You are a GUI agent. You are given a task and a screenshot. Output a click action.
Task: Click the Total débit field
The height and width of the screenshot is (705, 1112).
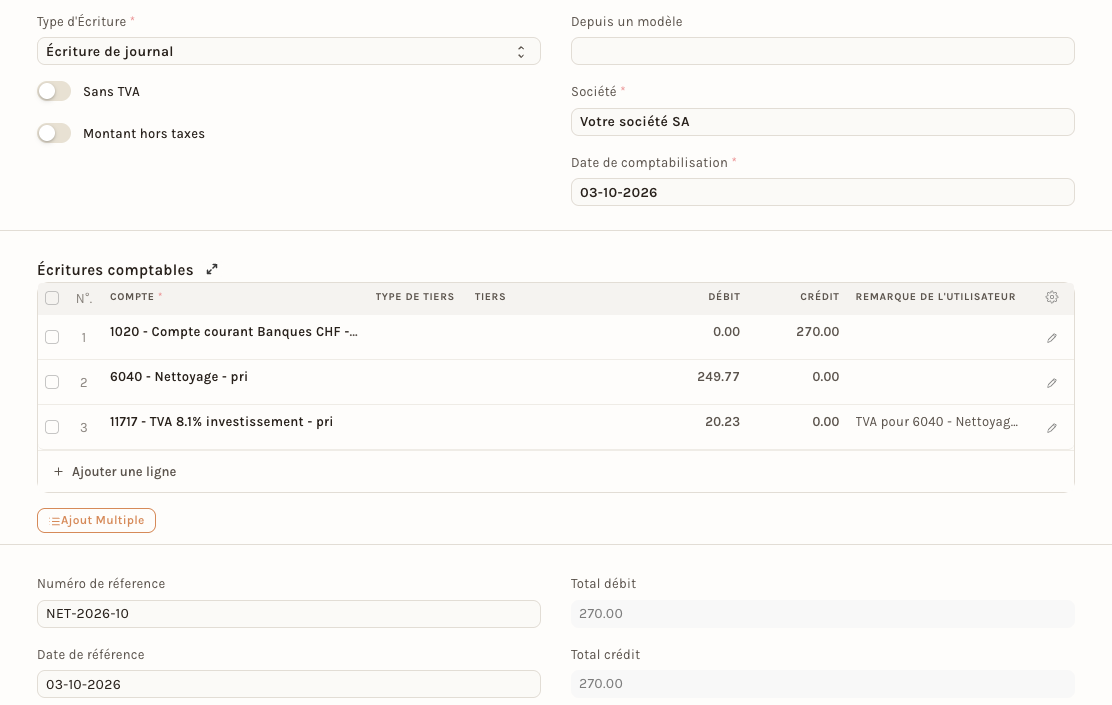[823, 614]
